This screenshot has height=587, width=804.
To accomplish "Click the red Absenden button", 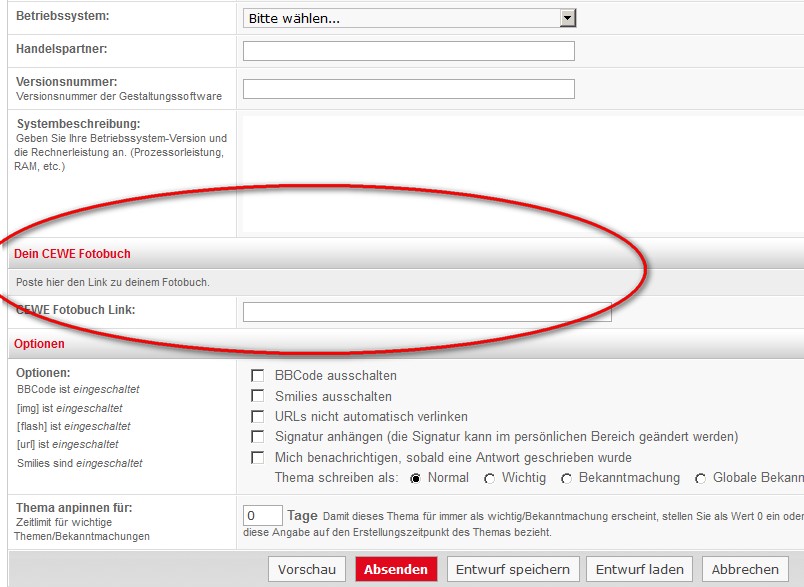I will click(396, 569).
